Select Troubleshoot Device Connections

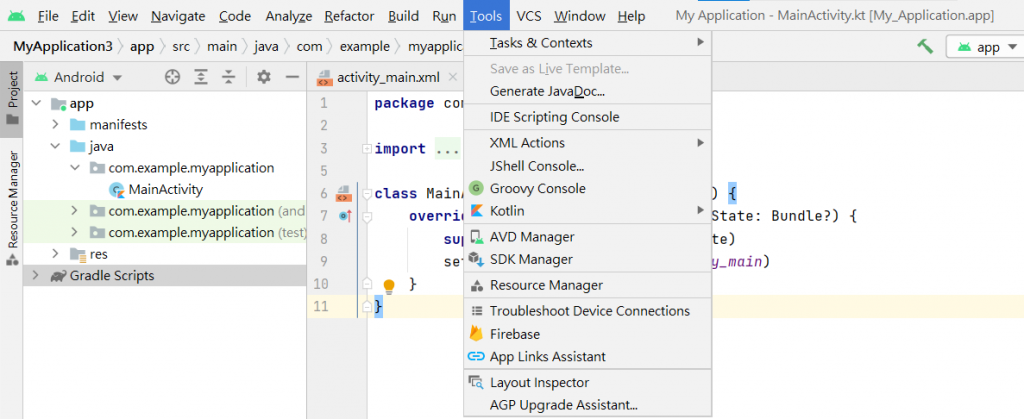(587, 311)
